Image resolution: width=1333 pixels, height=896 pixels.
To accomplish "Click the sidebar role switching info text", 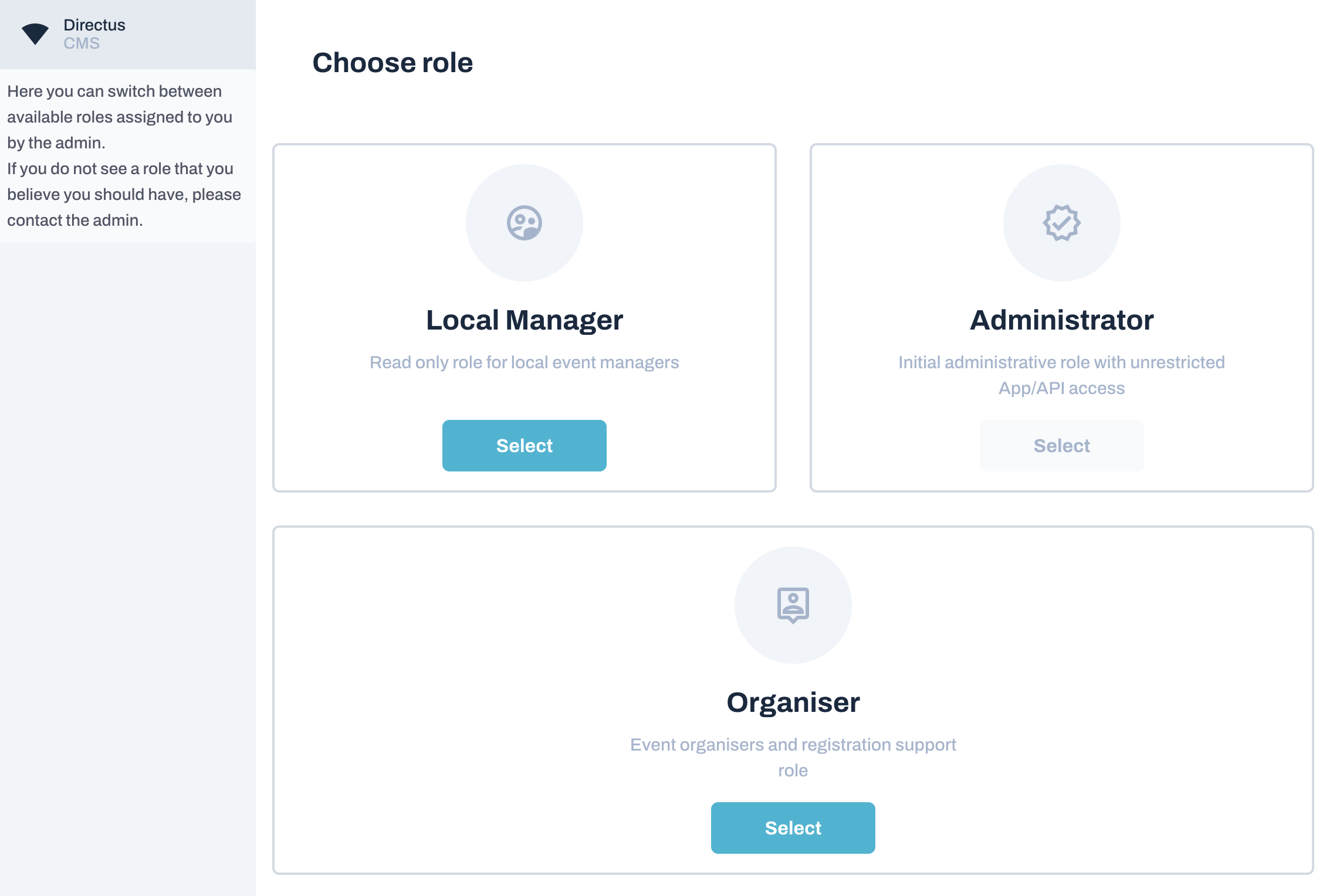I will tap(120, 117).
